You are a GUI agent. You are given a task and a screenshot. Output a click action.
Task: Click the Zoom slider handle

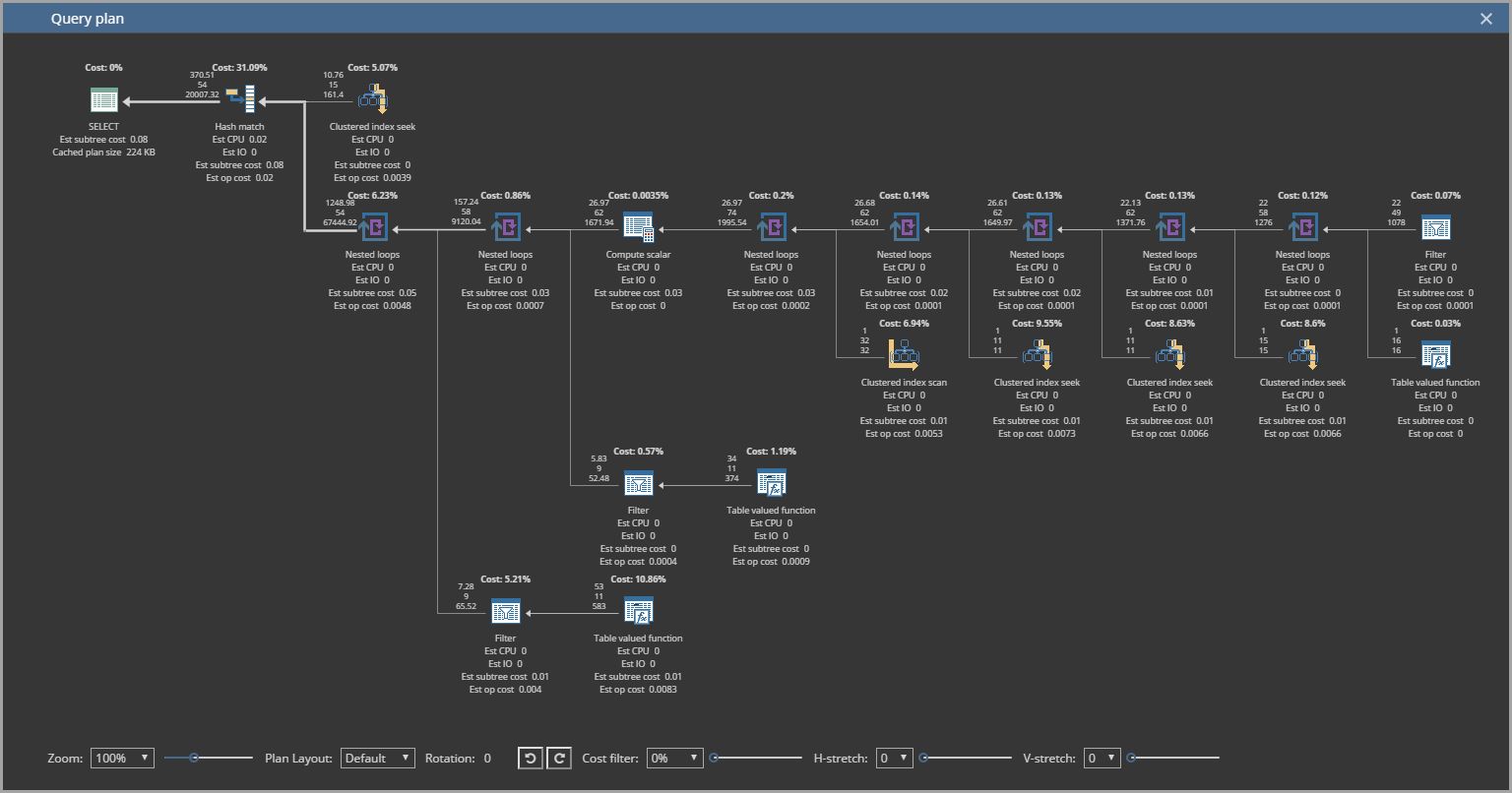193,758
